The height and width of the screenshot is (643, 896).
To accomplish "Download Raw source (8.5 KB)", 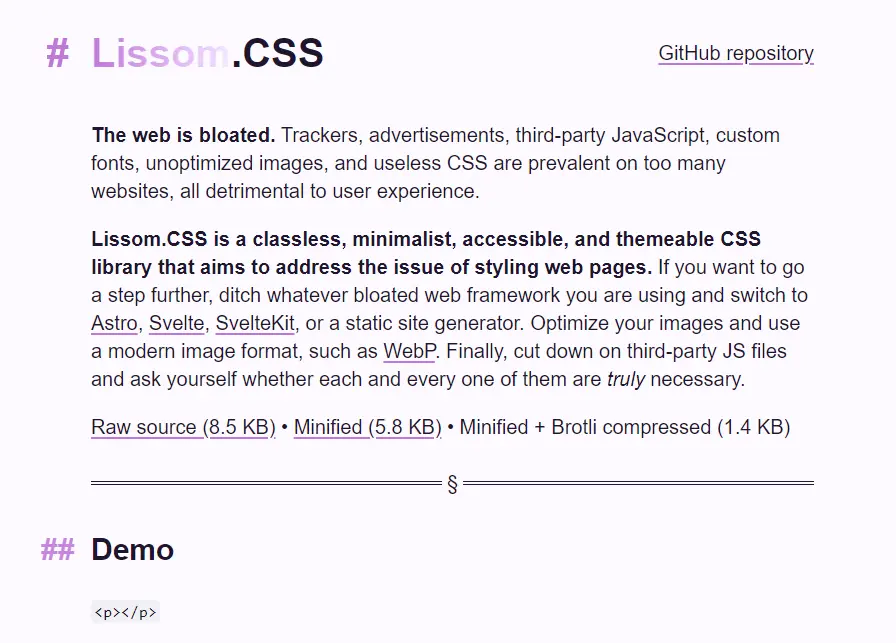I will coord(183,427).
